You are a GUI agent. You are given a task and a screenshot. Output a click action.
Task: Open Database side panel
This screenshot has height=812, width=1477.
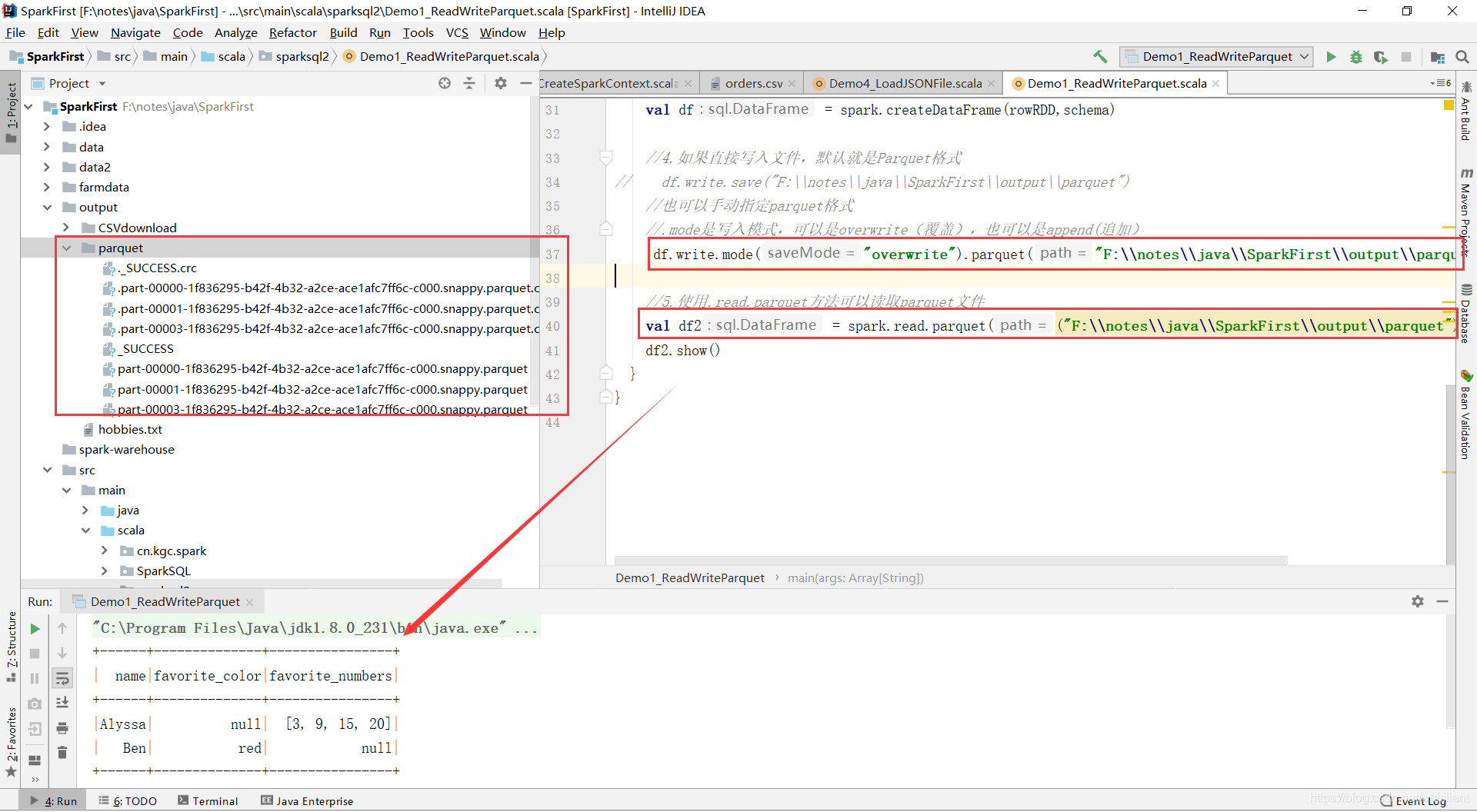1466,314
